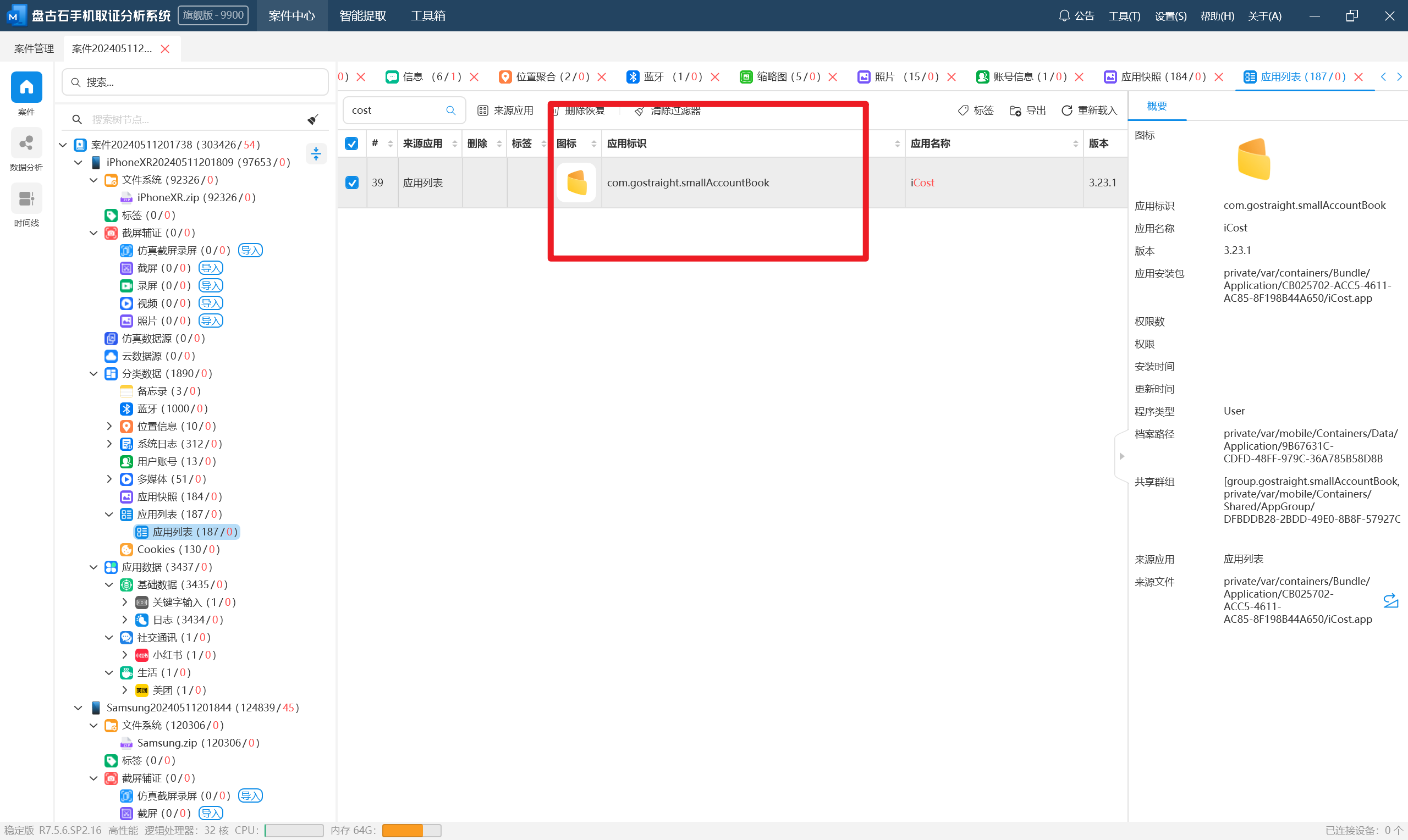Expand the 位置信息 tree node
Screen dimensions: 1408x840
tap(109, 426)
